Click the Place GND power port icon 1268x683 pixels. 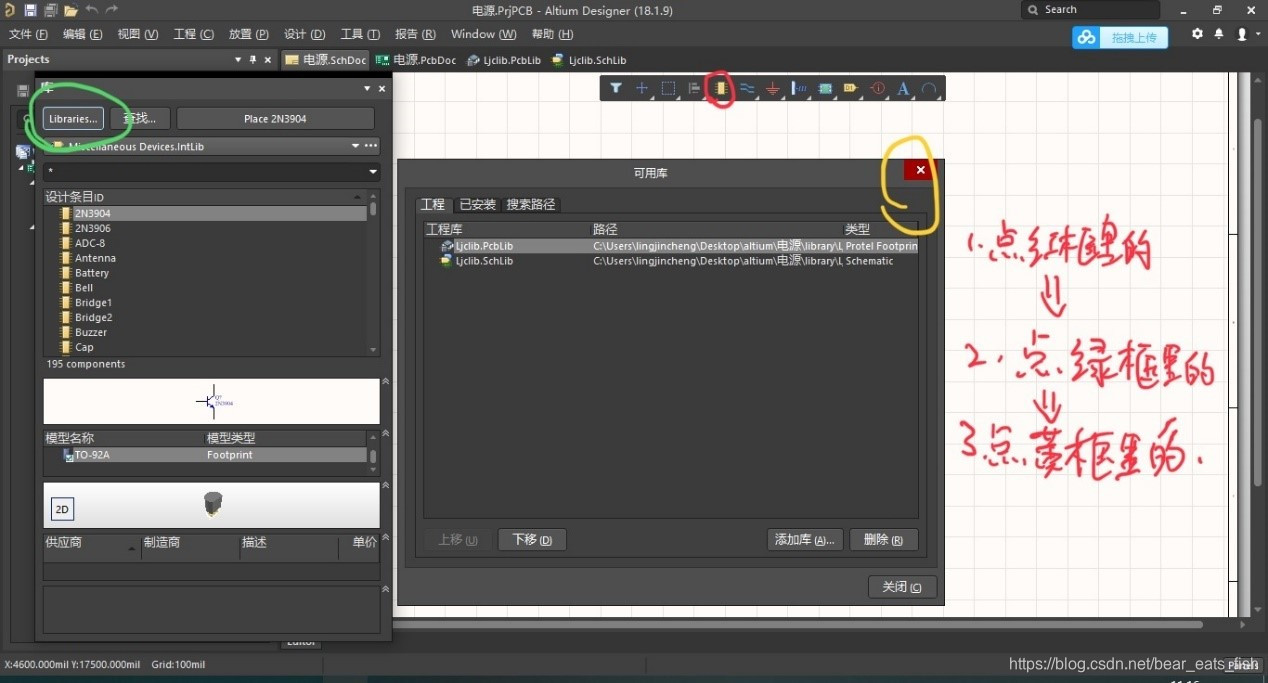click(772, 89)
